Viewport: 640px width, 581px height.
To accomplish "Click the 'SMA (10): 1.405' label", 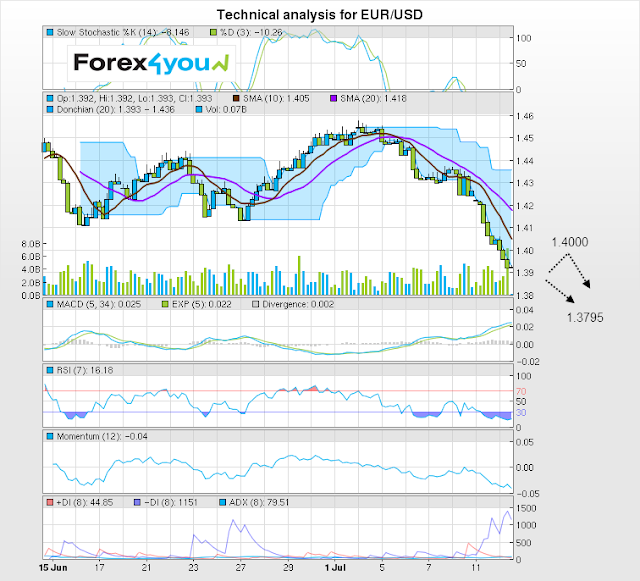I will pyautogui.click(x=276, y=98).
